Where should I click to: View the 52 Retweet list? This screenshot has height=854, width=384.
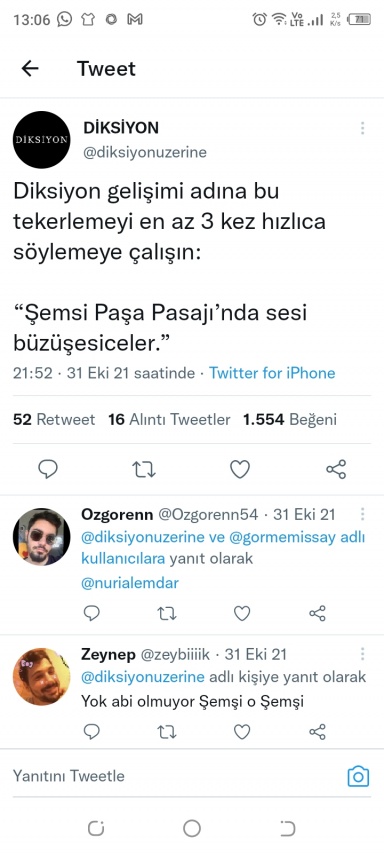pyautogui.click(x=54, y=419)
